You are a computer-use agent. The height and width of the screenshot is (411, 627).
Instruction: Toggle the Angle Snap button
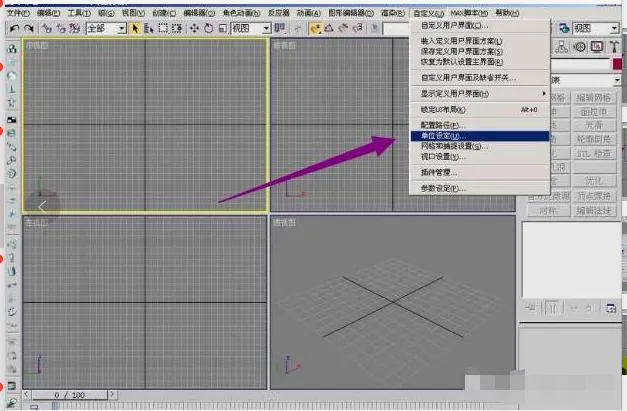click(x=329, y=28)
